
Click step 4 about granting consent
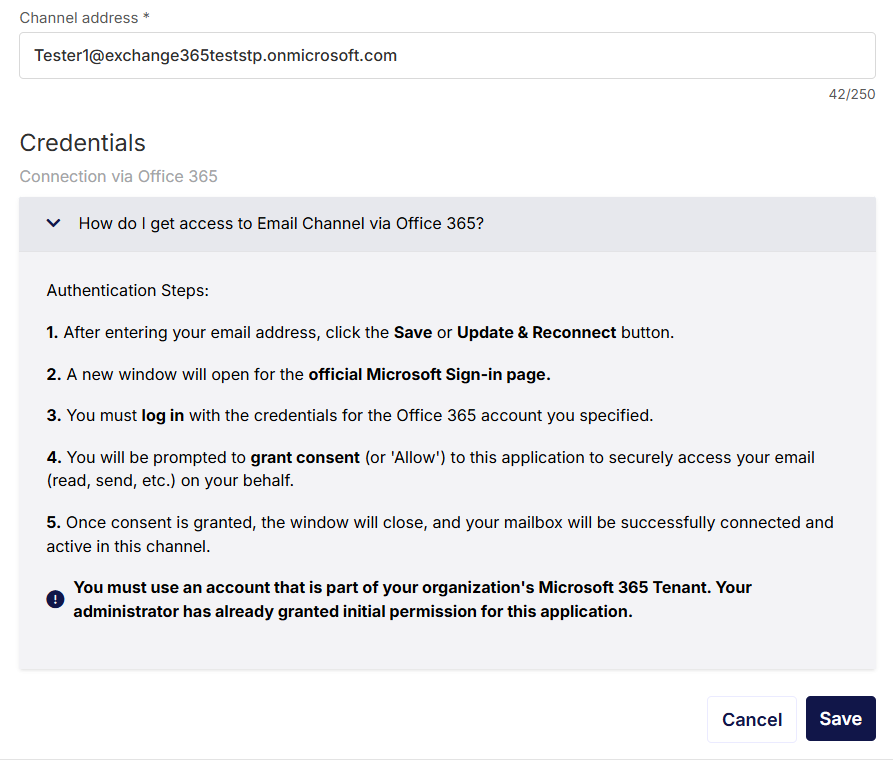[x=431, y=469]
